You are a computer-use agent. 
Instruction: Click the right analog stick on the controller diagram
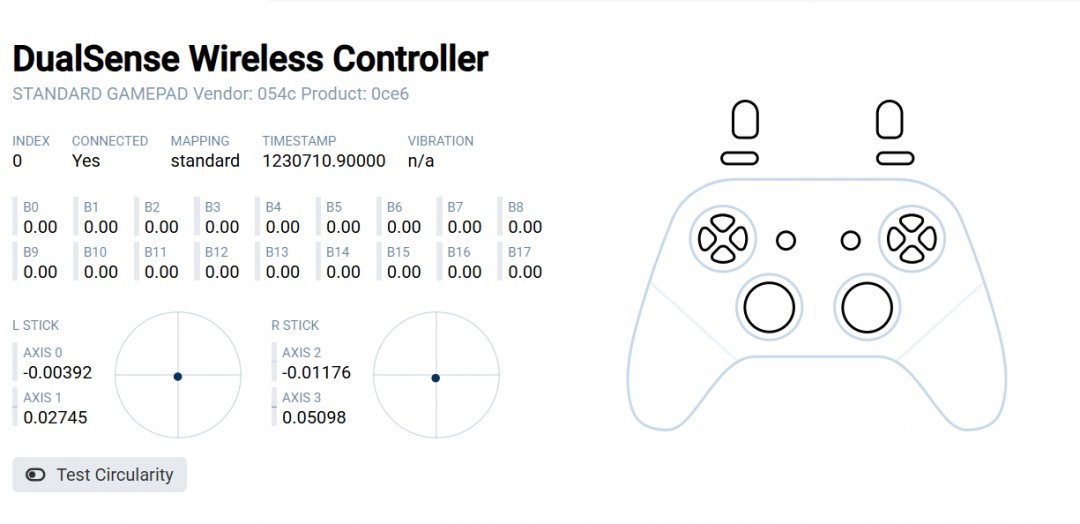[x=866, y=307]
